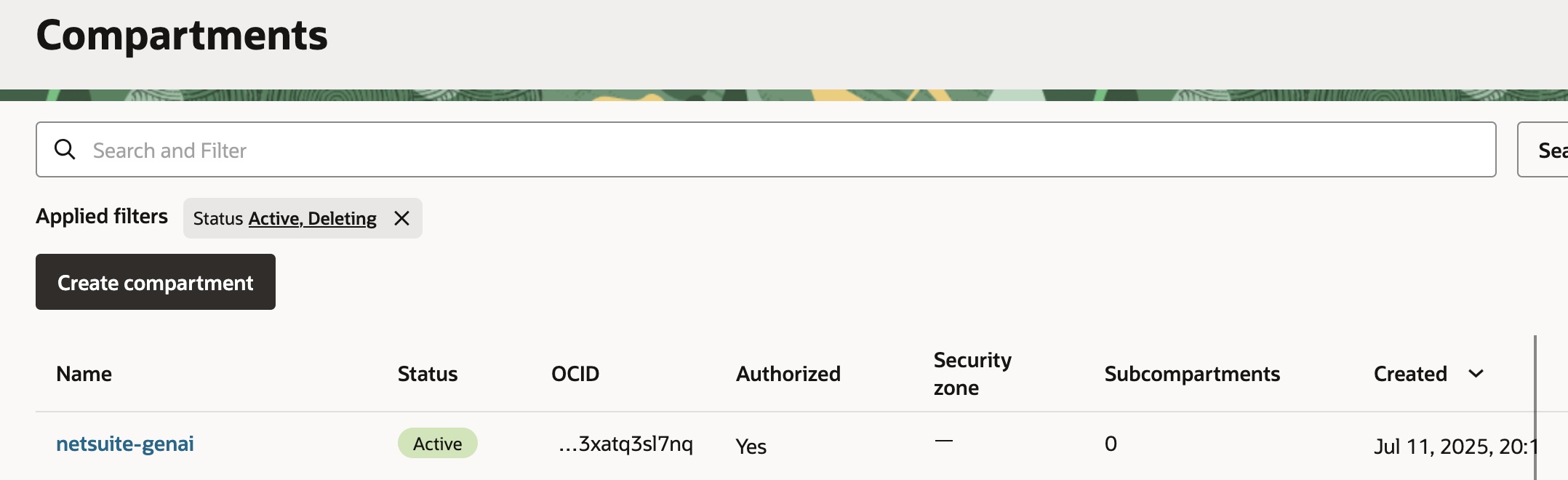1568x480 pixels.
Task: Click the Authorized column header
Action: [x=788, y=374]
